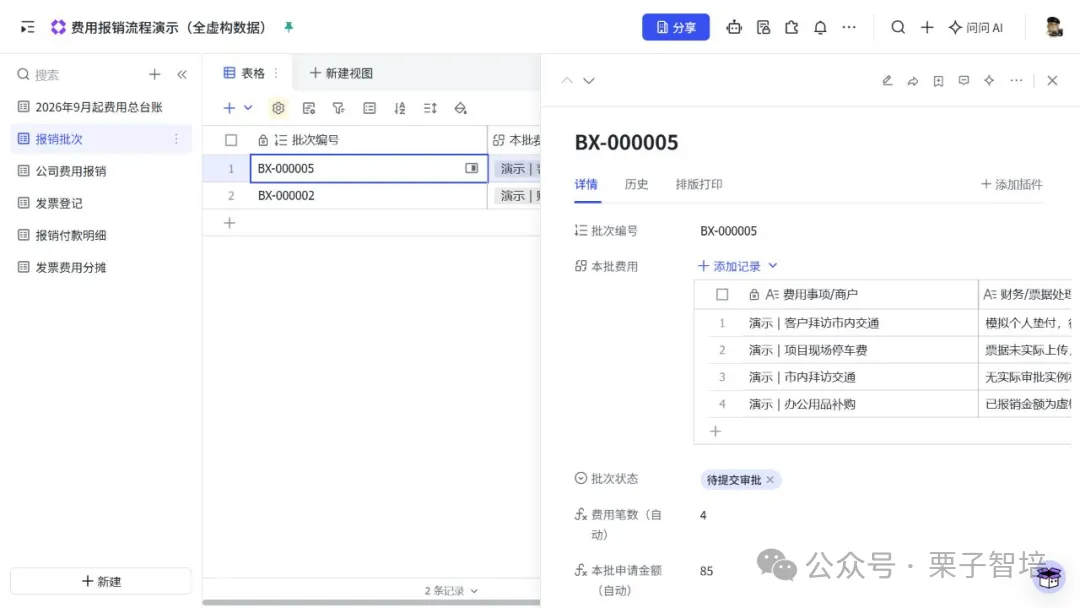
Task: Open the sort icon in toolbar
Action: [399, 108]
